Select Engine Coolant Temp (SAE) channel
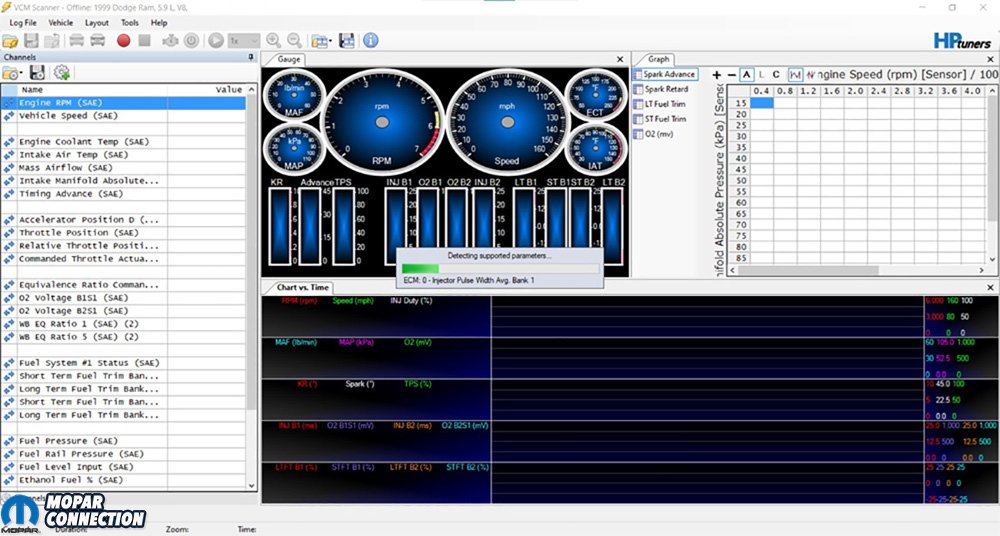Image resolution: width=1000 pixels, height=536 pixels. (84, 142)
